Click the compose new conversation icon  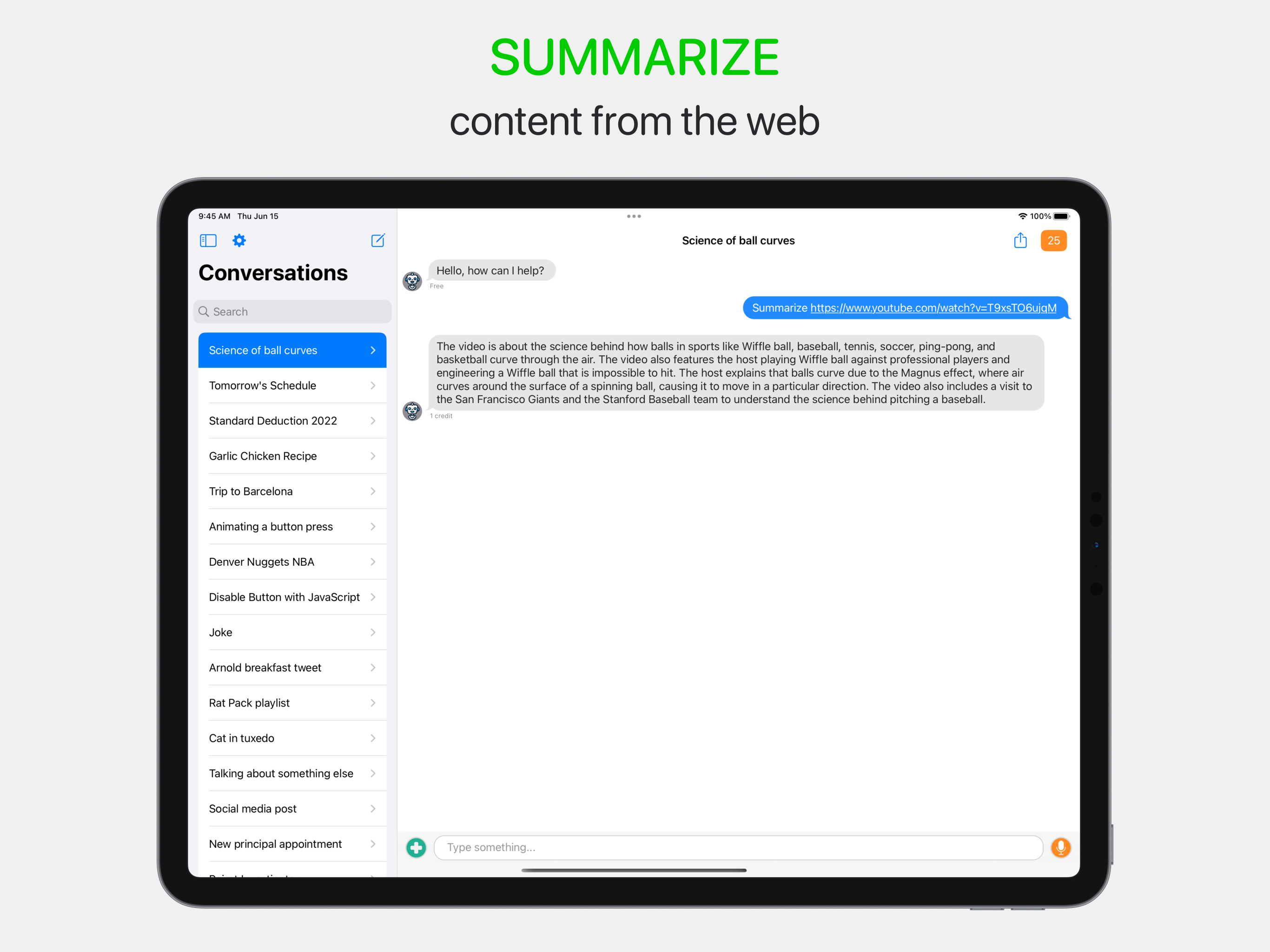[378, 240]
